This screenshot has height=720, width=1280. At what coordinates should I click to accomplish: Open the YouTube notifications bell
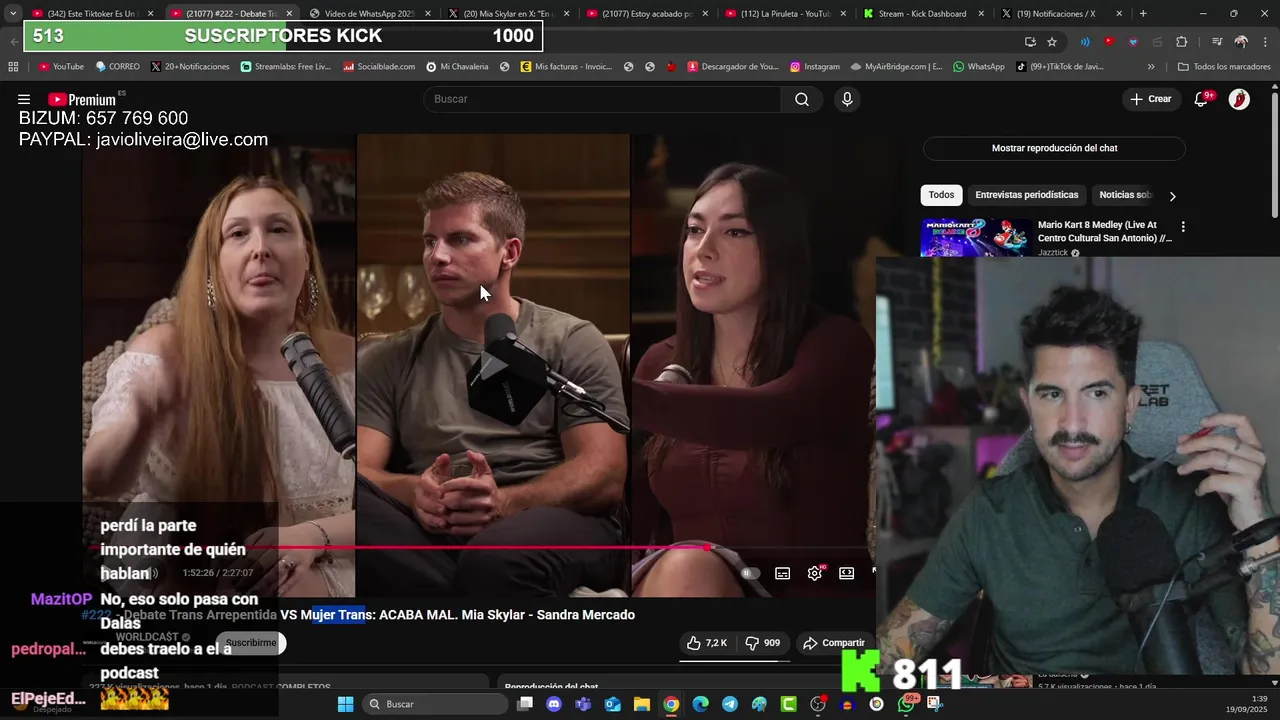click(x=1202, y=99)
